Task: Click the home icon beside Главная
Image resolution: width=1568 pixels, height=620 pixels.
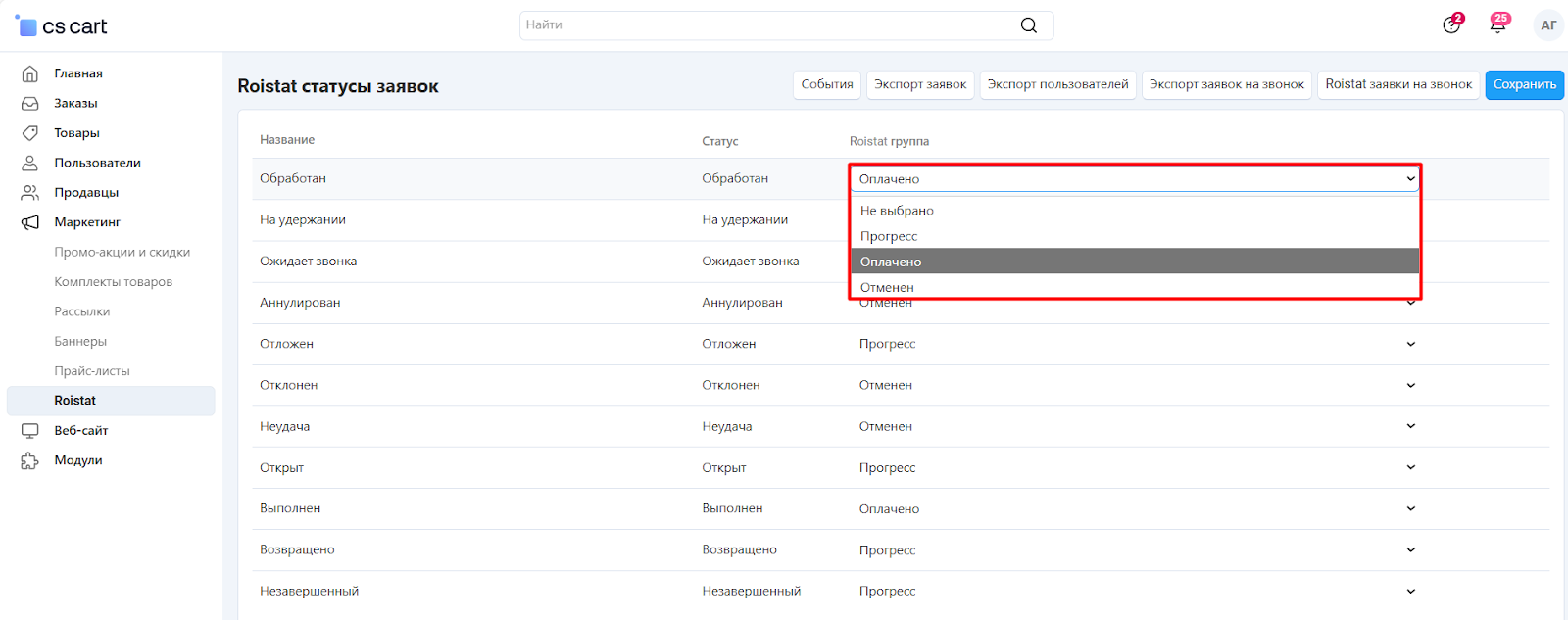Action: point(30,73)
